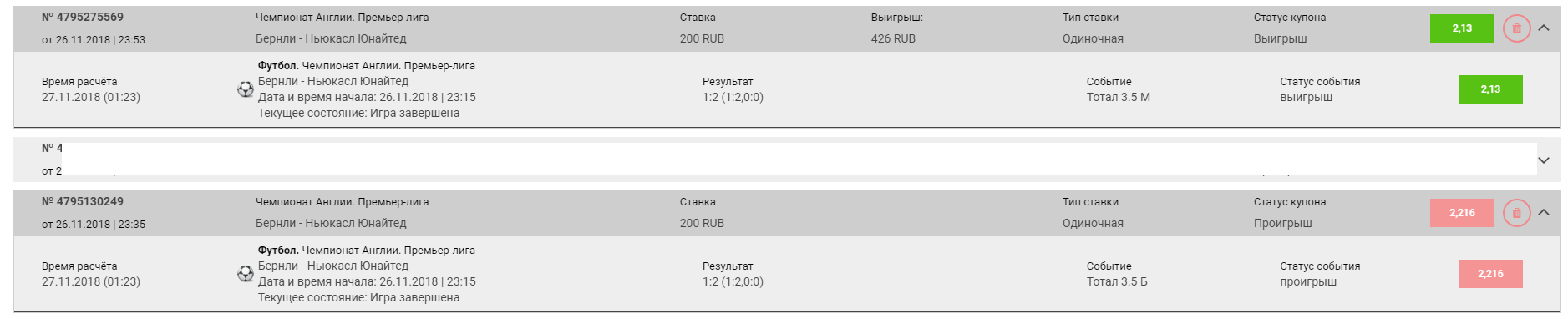Open Бернли - Ньюкасл Юнайтед in winning coupon header
Screen dimensions: 1568x319
[x=331, y=38]
